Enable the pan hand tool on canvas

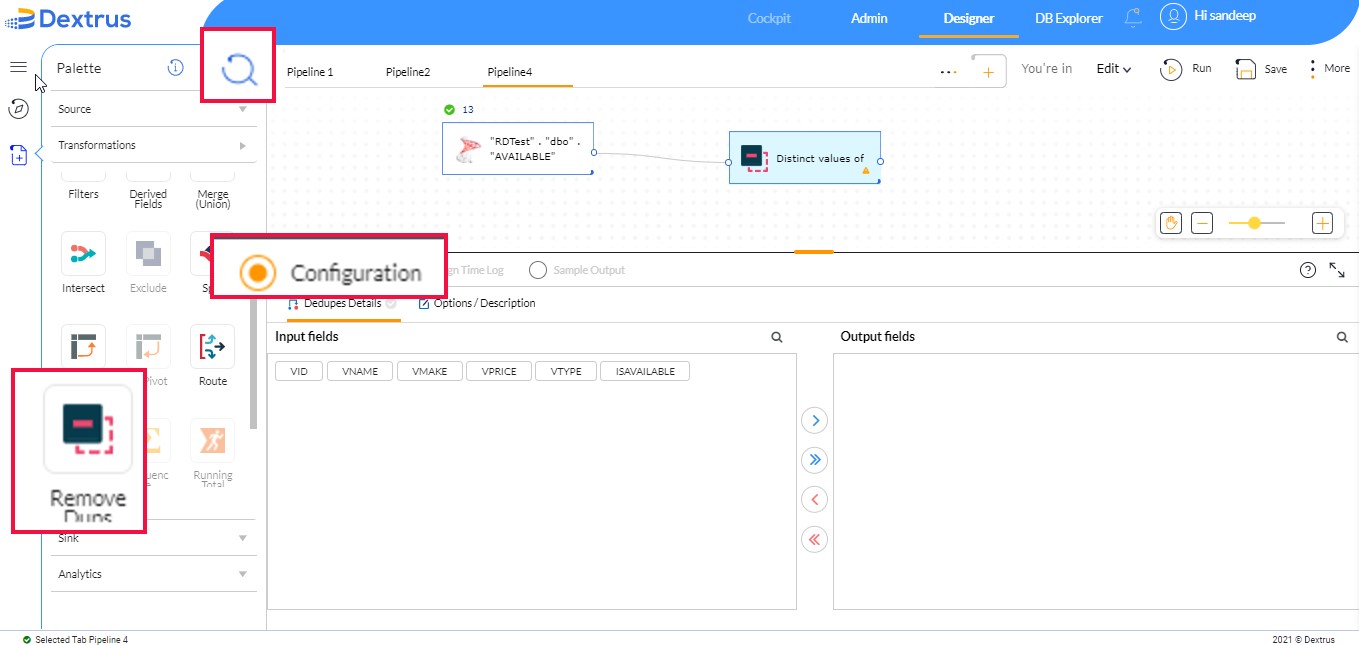[x=1171, y=223]
